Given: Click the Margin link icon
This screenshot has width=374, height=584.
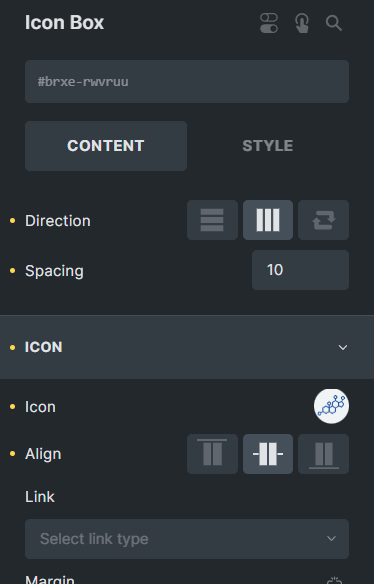Looking at the screenshot, I should point(334,580).
